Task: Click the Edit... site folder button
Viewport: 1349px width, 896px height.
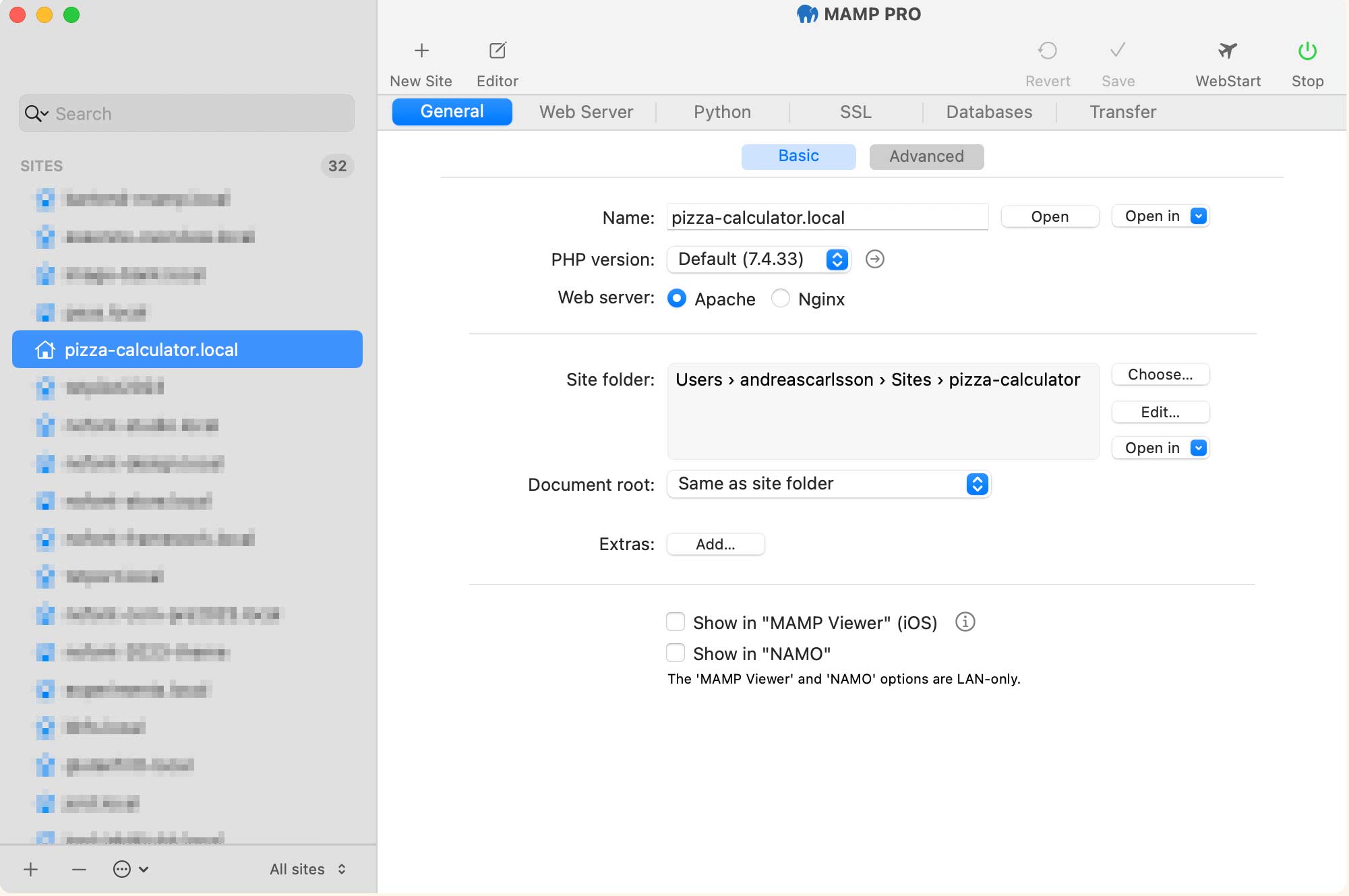Action: 1160,412
